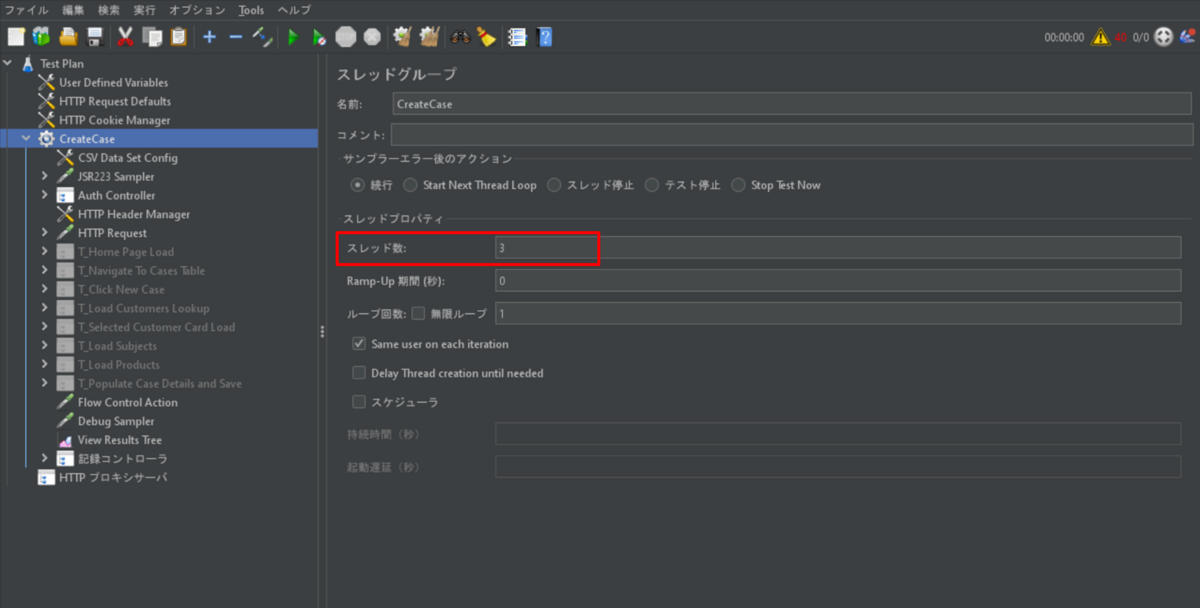Open the 編集 menu
1200x608 pixels.
[74, 10]
